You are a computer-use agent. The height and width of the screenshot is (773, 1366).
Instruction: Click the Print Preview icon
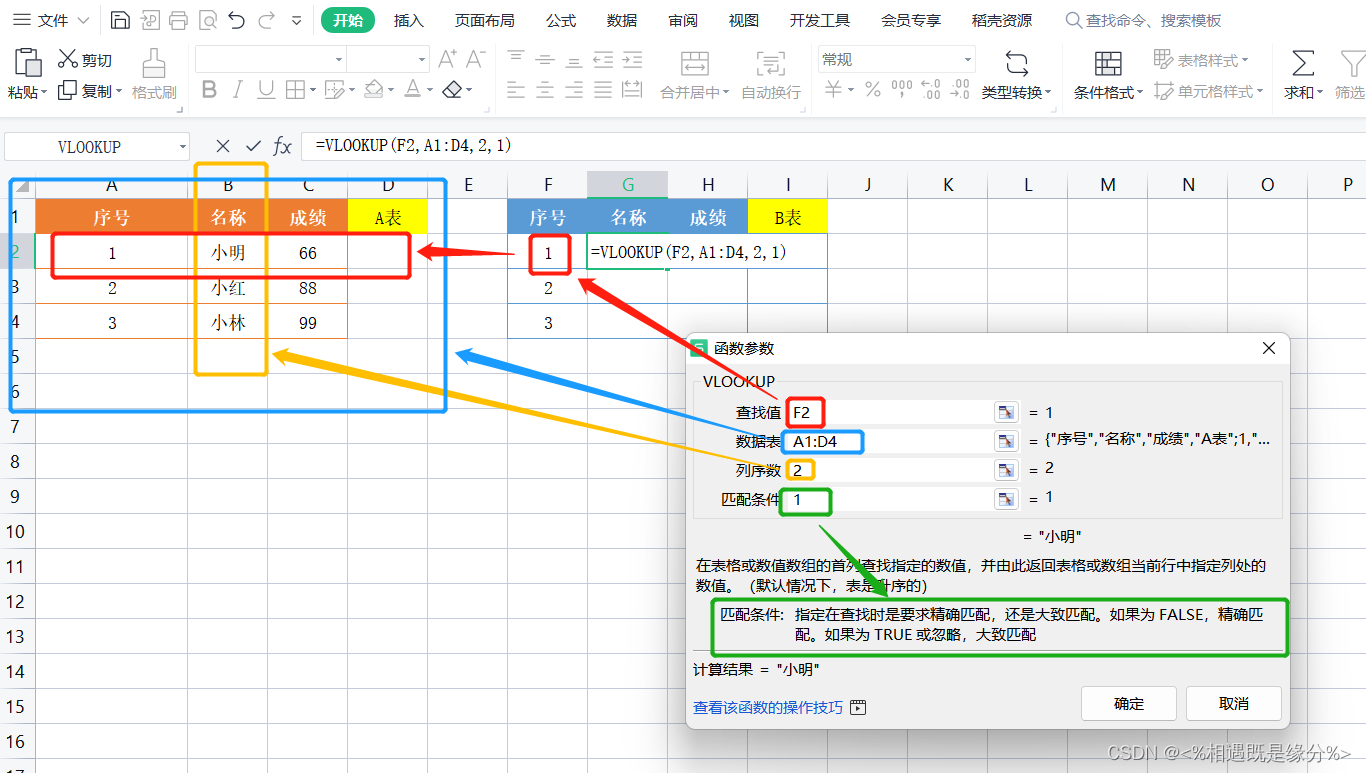(207, 20)
